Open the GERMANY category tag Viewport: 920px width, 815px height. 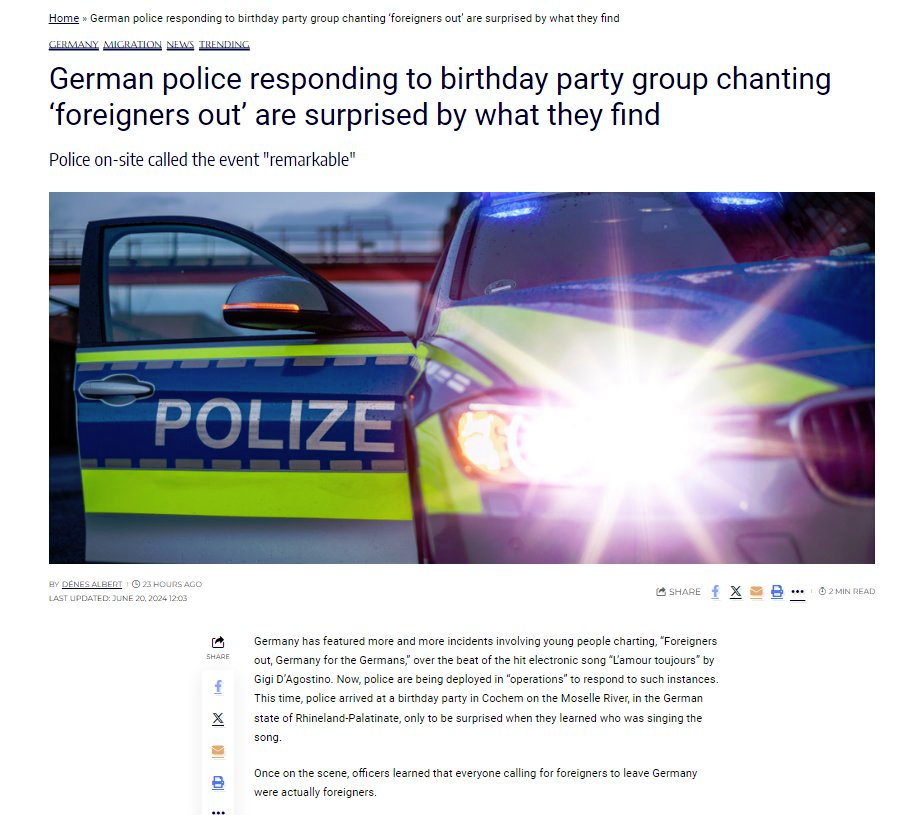coord(74,45)
